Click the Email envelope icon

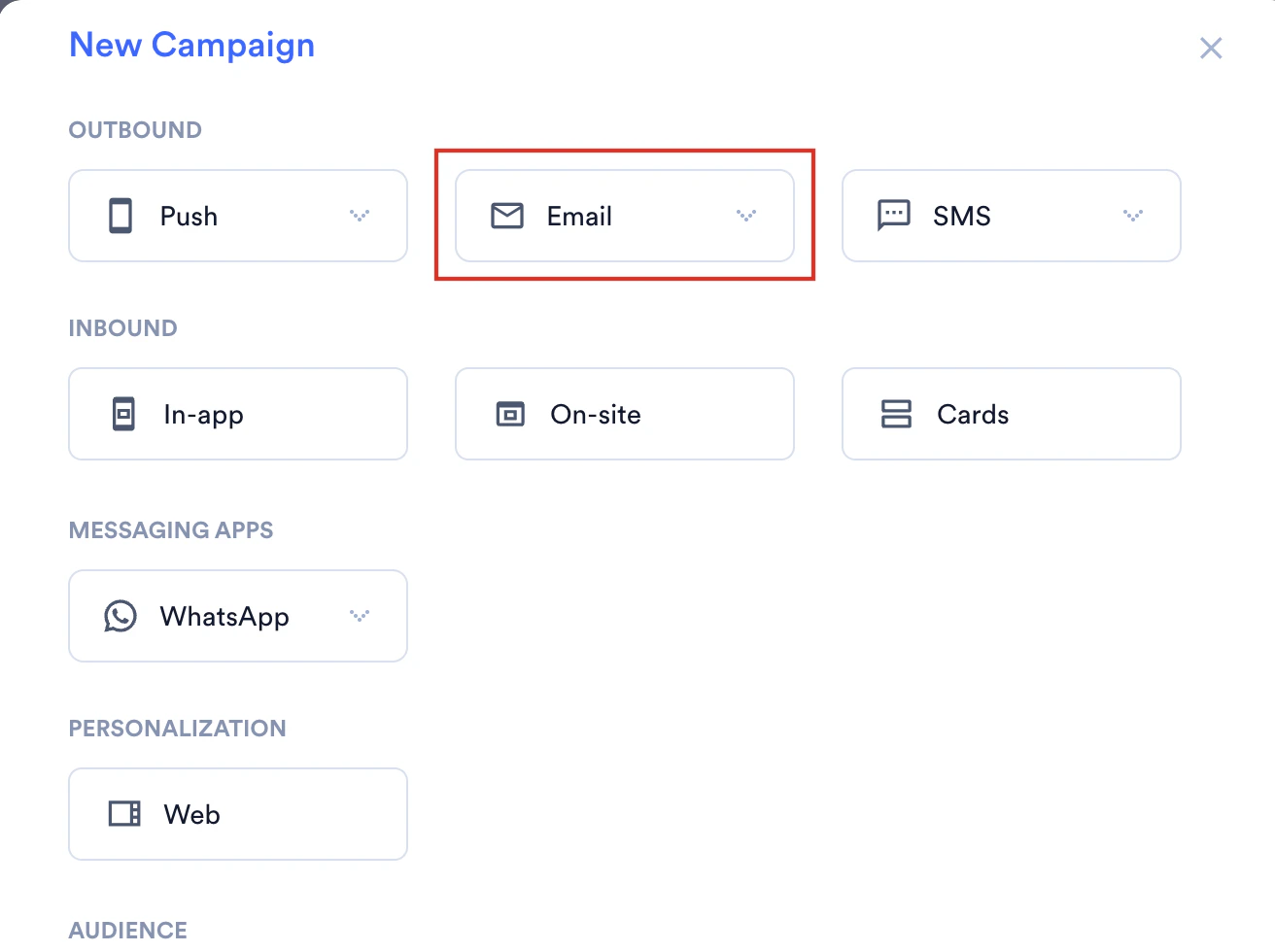[507, 216]
